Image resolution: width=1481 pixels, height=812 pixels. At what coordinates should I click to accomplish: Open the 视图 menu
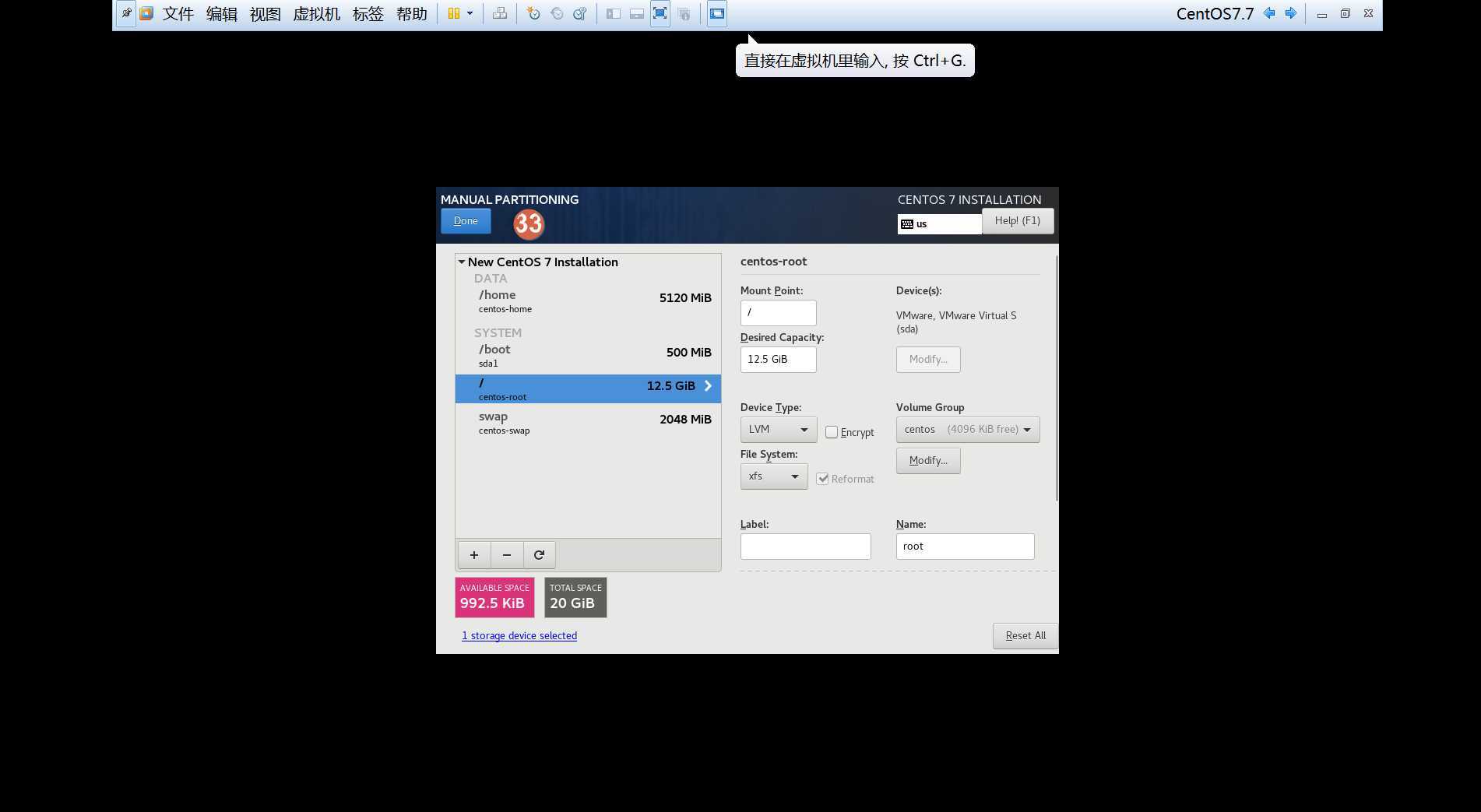click(266, 14)
